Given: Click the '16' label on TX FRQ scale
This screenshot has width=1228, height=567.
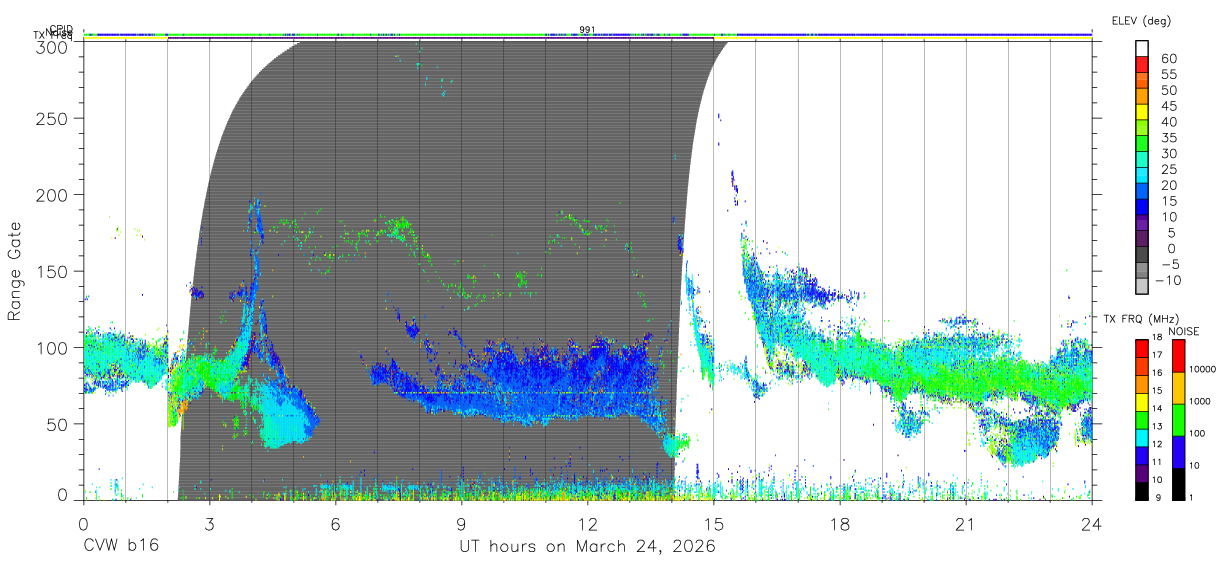Looking at the screenshot, I should coord(1158,371).
